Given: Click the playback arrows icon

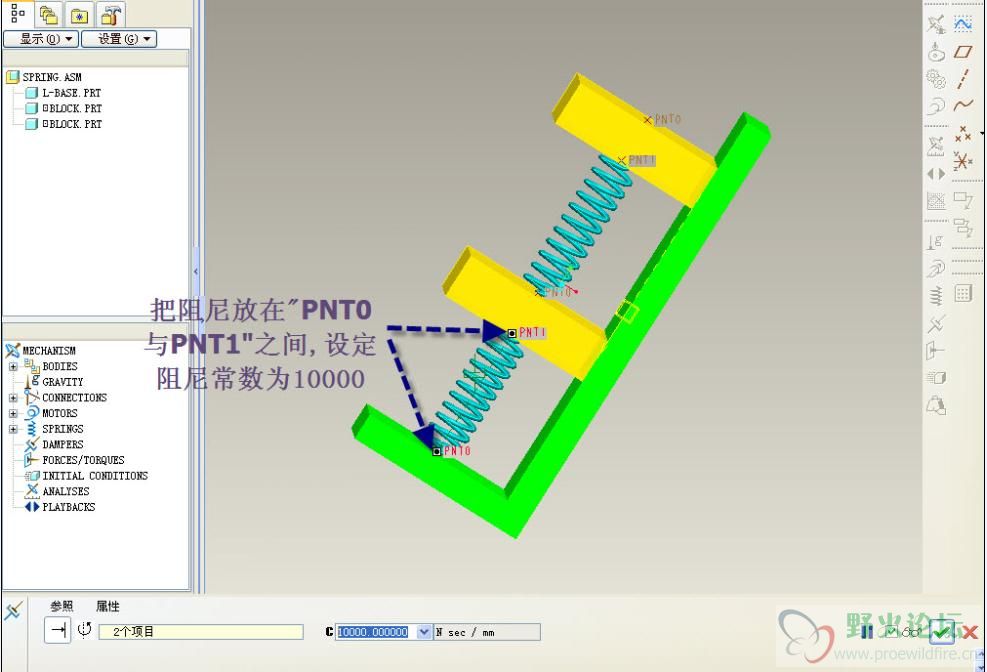Looking at the screenshot, I should point(936,173).
